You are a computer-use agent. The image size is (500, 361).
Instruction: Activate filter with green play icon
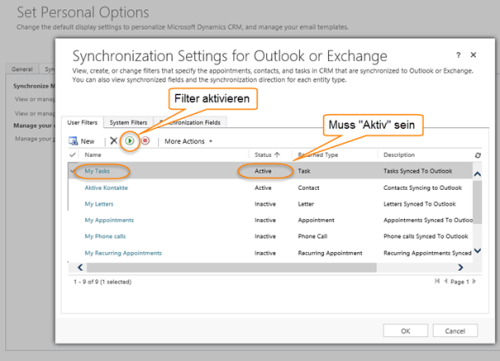pos(130,141)
